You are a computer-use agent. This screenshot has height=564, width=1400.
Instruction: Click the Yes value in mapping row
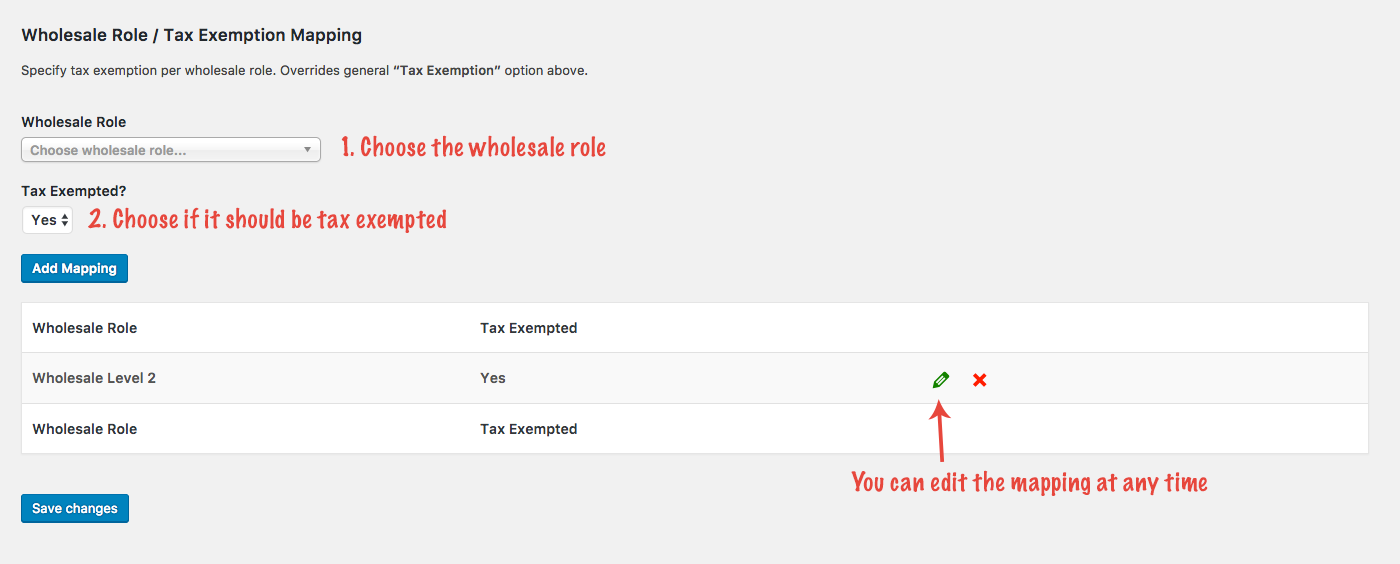pos(493,378)
